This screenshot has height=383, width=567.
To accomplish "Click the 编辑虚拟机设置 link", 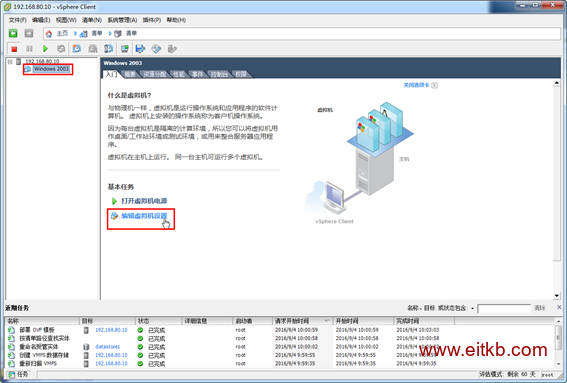I will tap(144, 216).
